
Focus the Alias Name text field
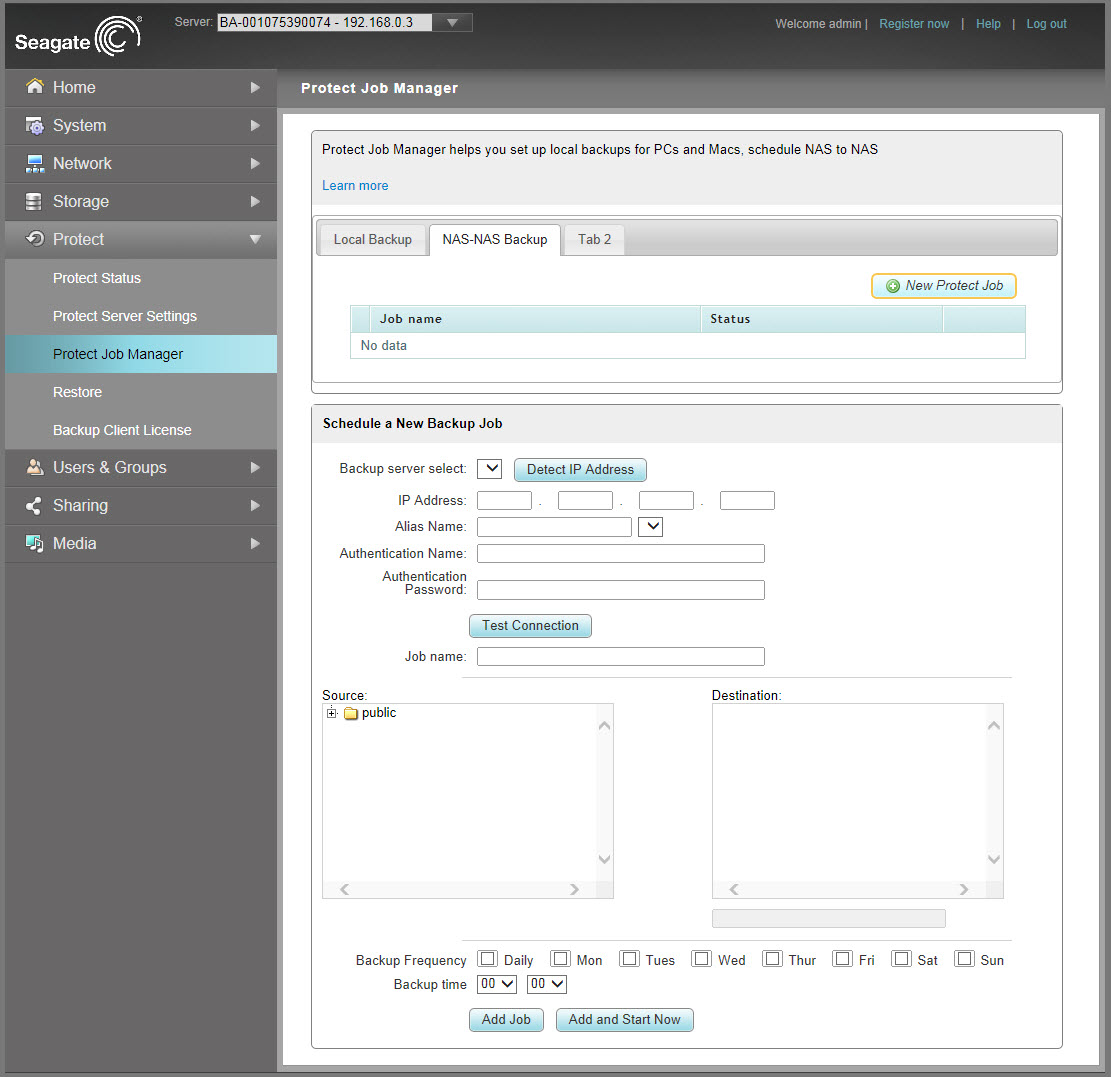click(554, 526)
